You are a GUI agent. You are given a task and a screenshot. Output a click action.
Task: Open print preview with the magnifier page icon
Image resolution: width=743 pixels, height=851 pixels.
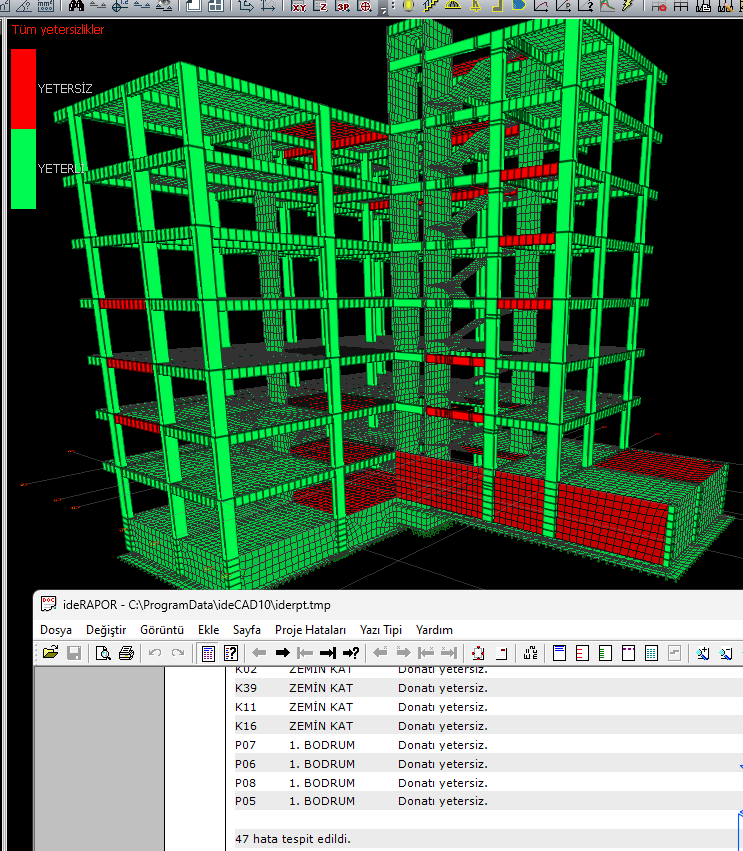point(103,653)
